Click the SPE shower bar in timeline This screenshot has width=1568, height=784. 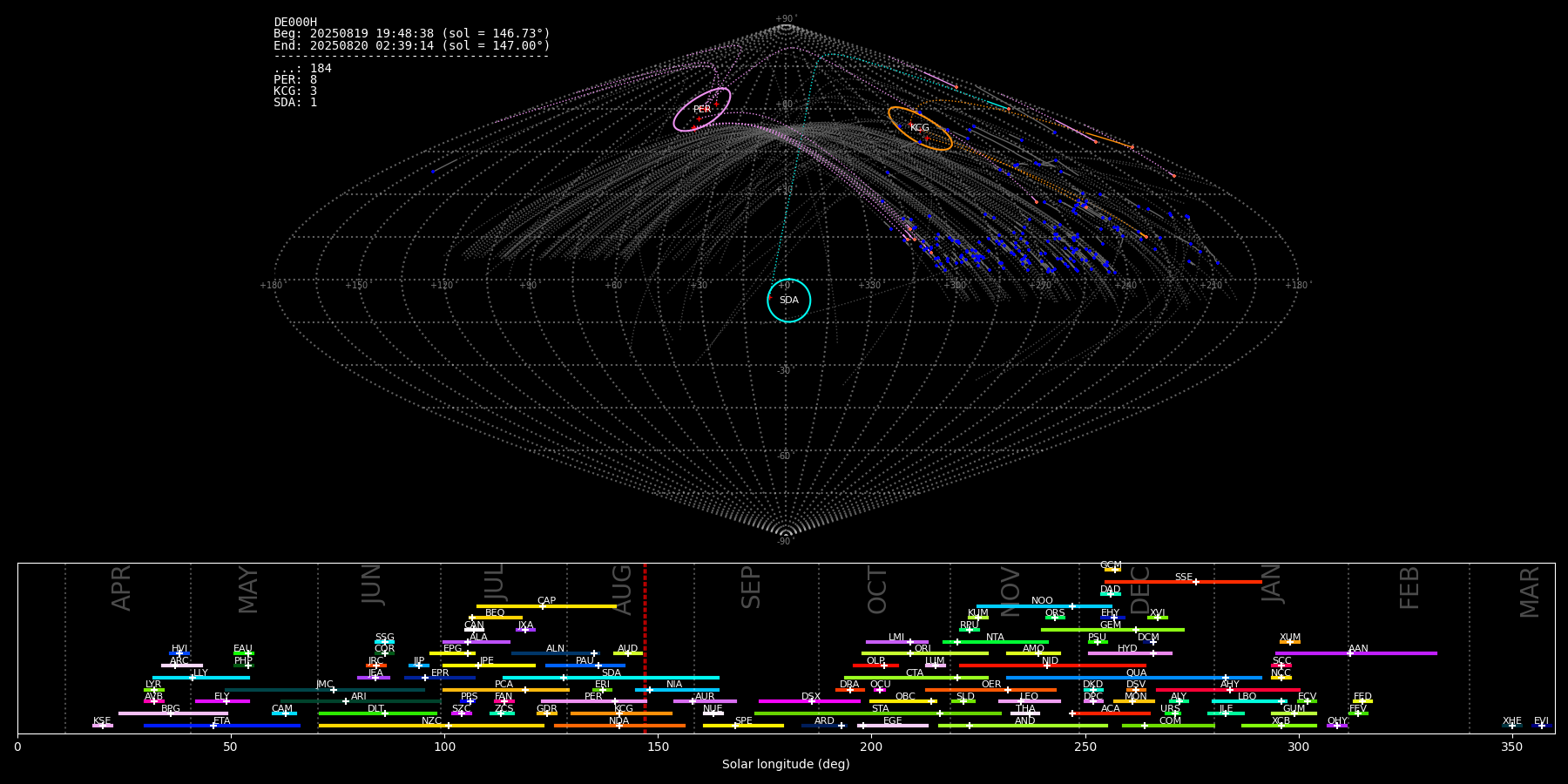click(x=743, y=726)
